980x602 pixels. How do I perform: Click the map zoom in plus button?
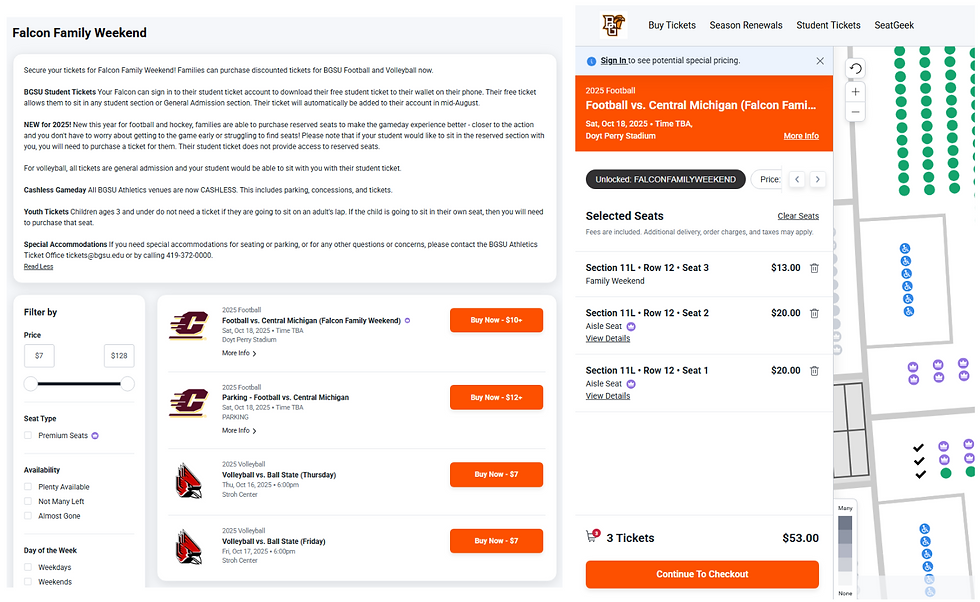[x=855, y=91]
